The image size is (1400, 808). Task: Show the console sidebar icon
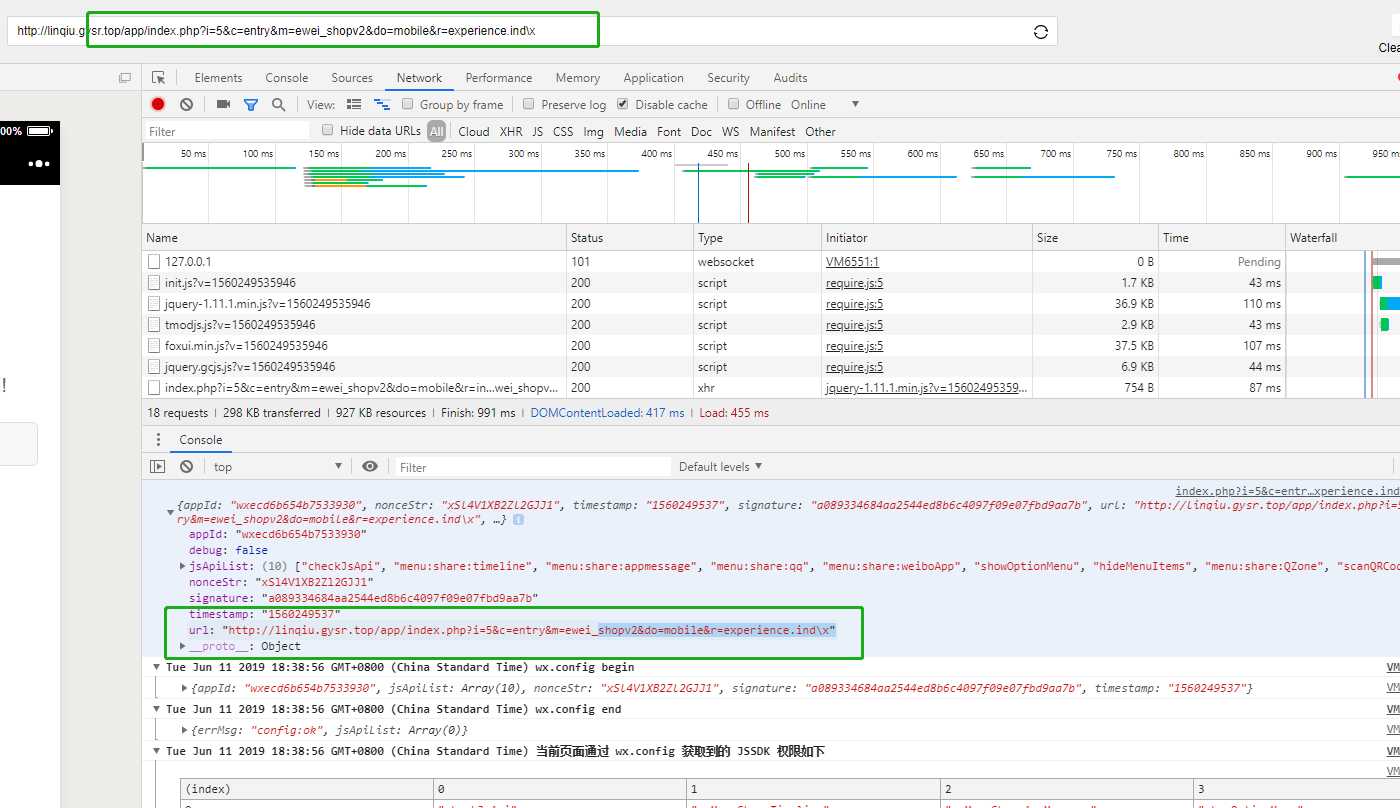[158, 467]
